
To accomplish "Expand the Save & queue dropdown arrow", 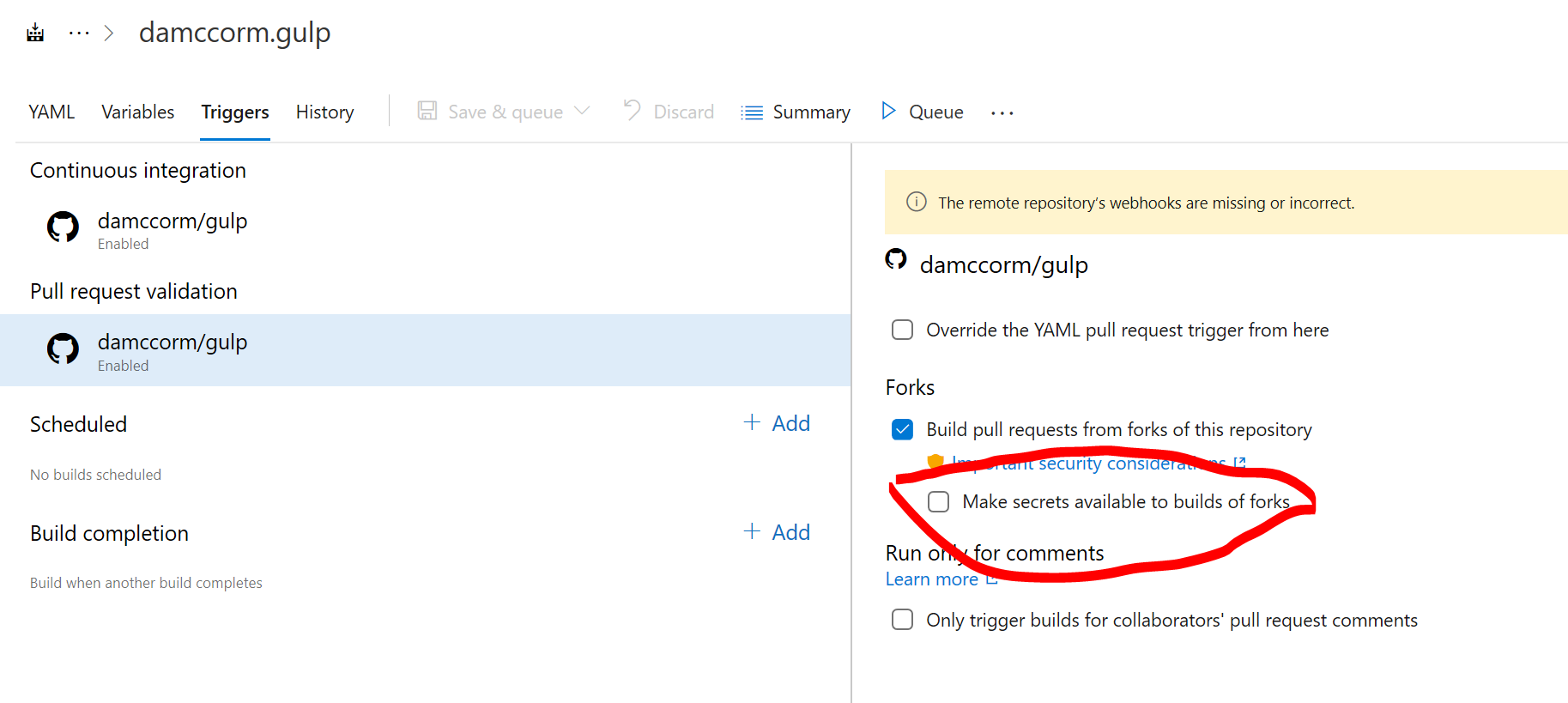I will (x=582, y=111).
